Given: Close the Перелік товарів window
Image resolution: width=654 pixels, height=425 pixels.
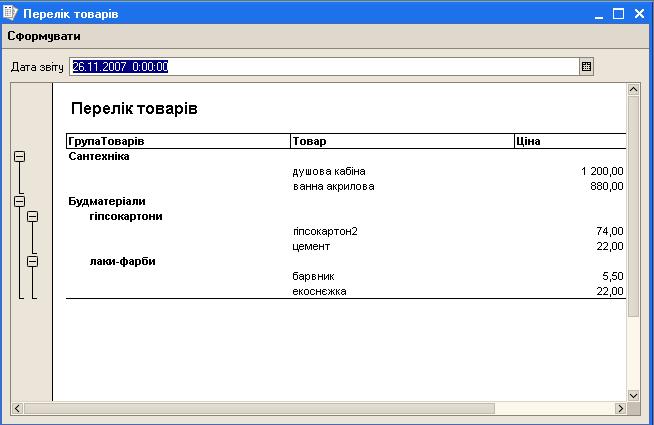Looking at the screenshot, I should pyautogui.click(x=639, y=14).
